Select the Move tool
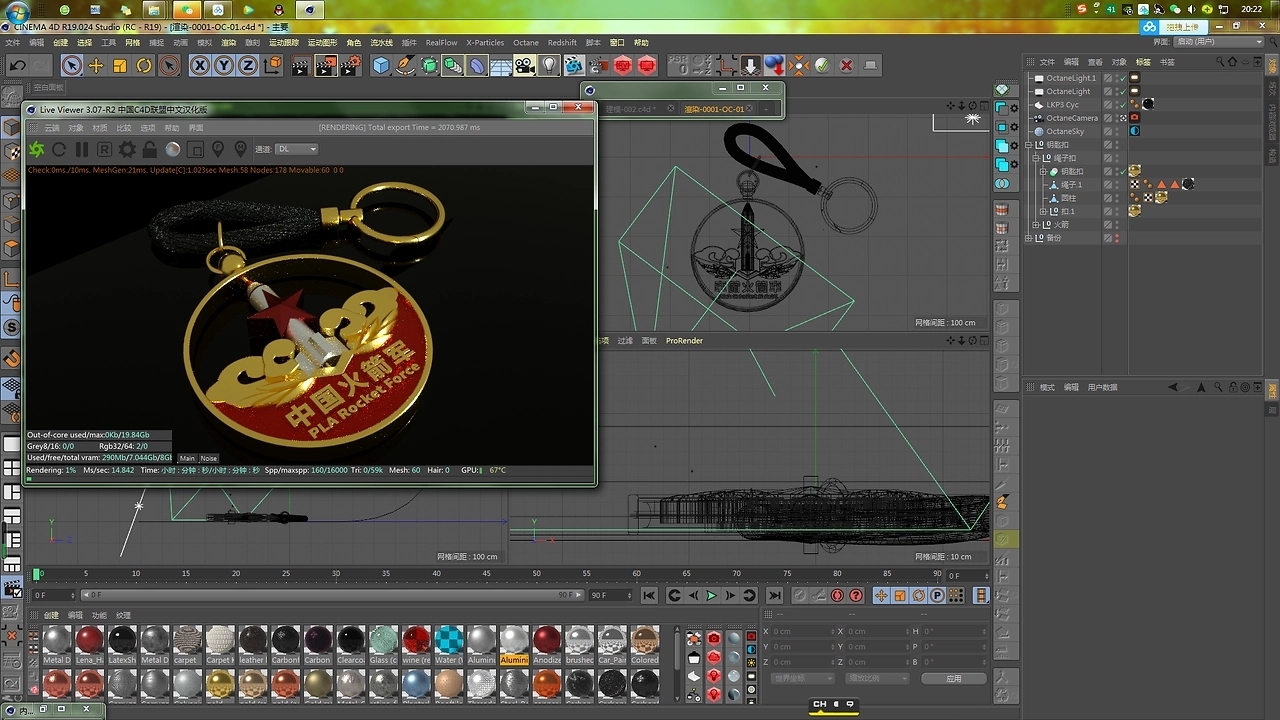This screenshot has height=720, width=1280. tap(96, 66)
